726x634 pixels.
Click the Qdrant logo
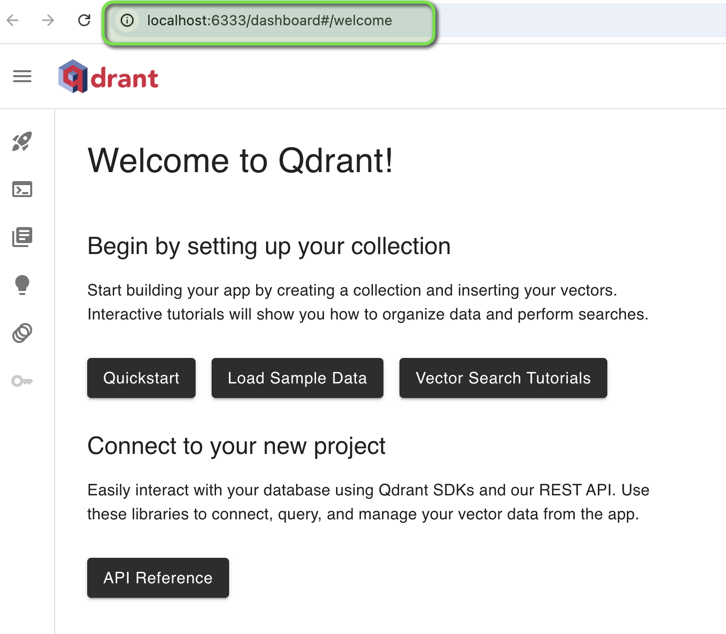coord(108,76)
